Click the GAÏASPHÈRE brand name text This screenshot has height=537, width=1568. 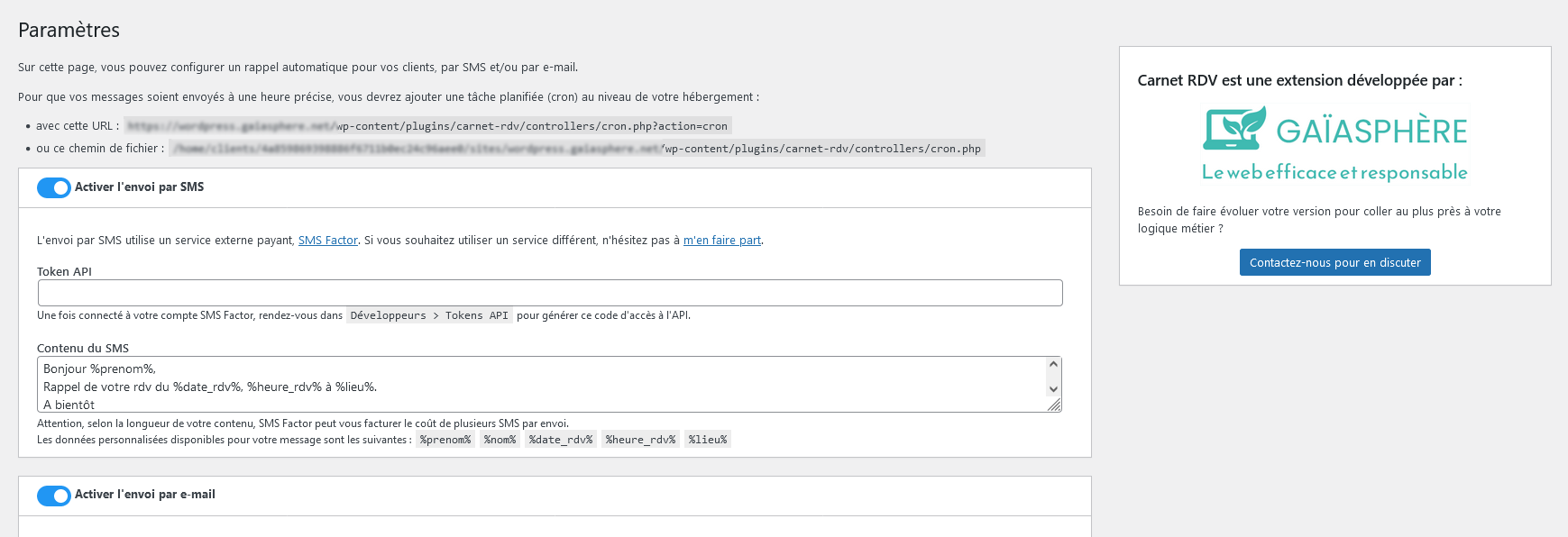[1371, 132]
